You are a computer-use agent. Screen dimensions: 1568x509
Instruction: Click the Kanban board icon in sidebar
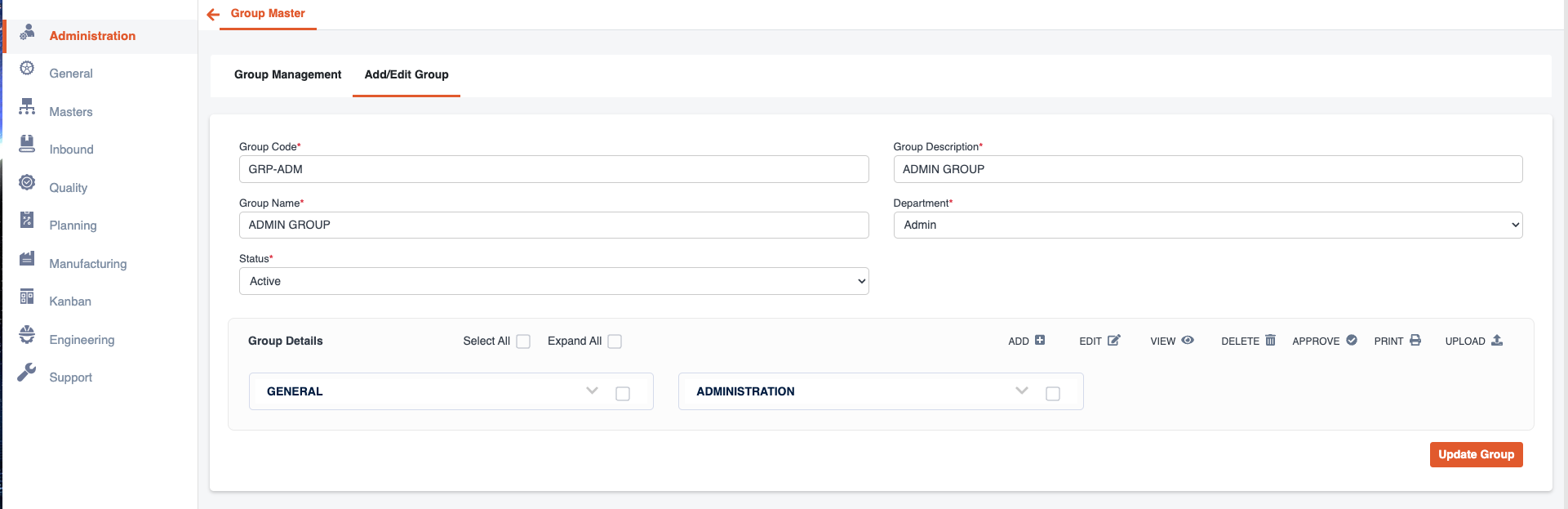[27, 297]
